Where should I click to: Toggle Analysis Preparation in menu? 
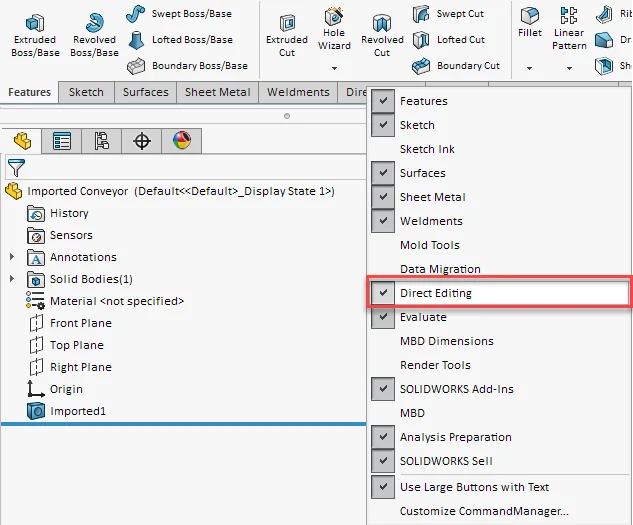click(499, 437)
